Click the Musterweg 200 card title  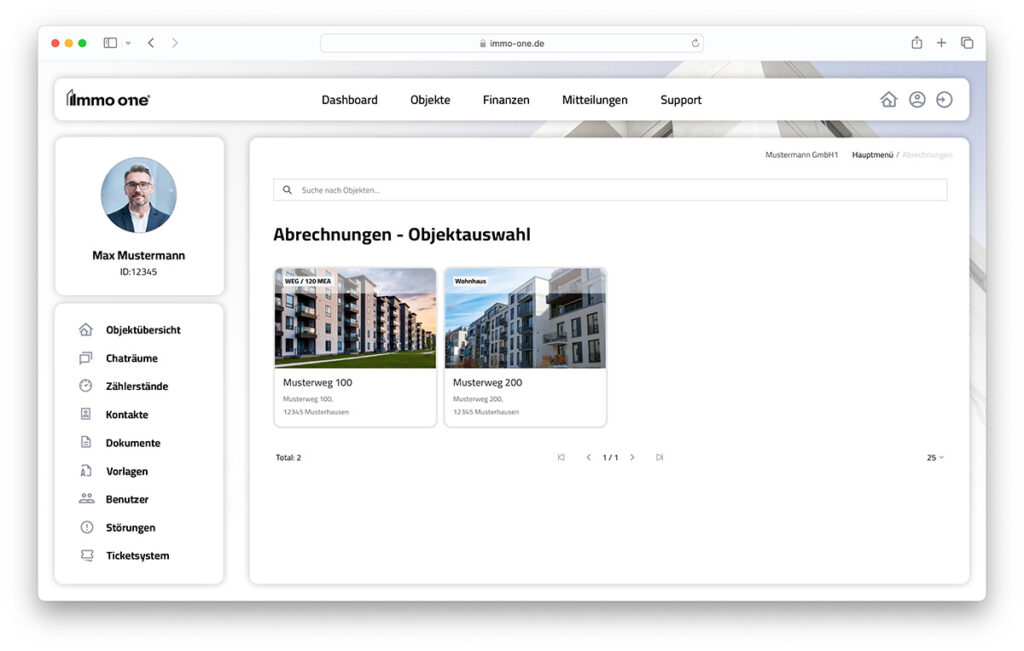(487, 383)
